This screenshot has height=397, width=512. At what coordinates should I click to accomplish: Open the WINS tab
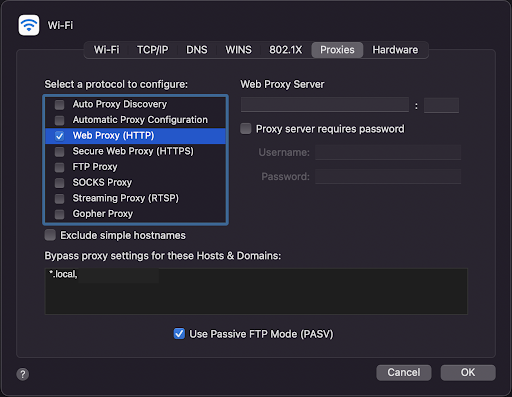tap(238, 50)
